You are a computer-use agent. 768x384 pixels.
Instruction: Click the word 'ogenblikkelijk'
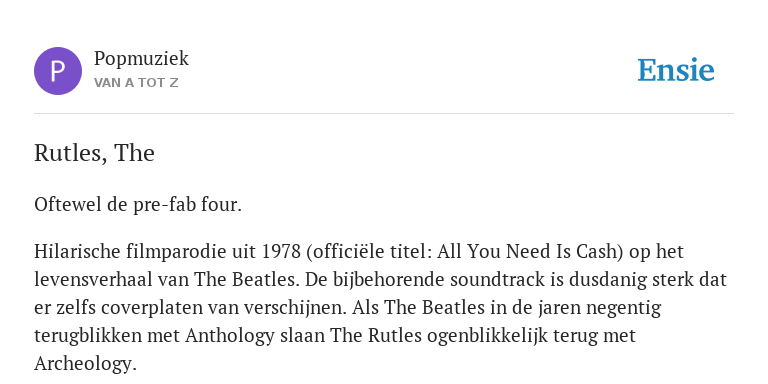pos(487,336)
